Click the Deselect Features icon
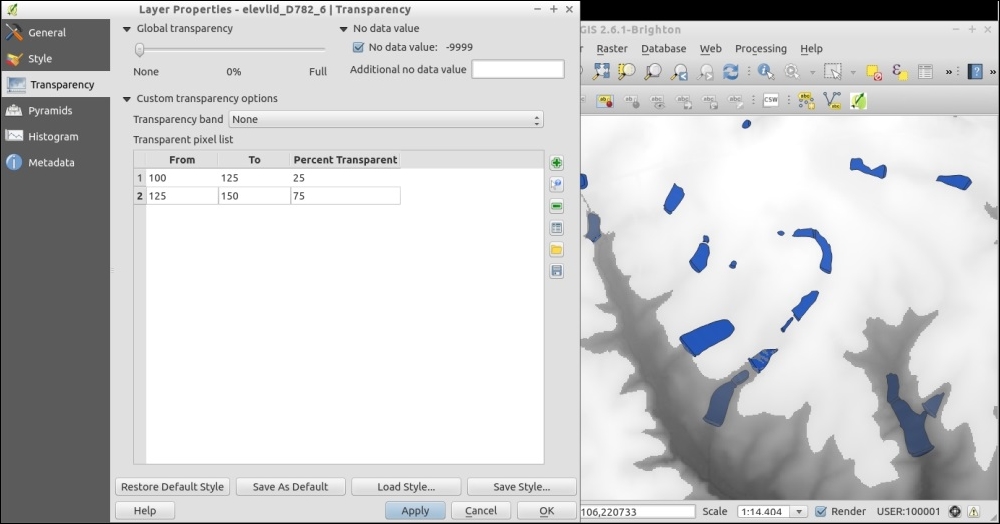The width and height of the screenshot is (1000, 524). [x=873, y=72]
